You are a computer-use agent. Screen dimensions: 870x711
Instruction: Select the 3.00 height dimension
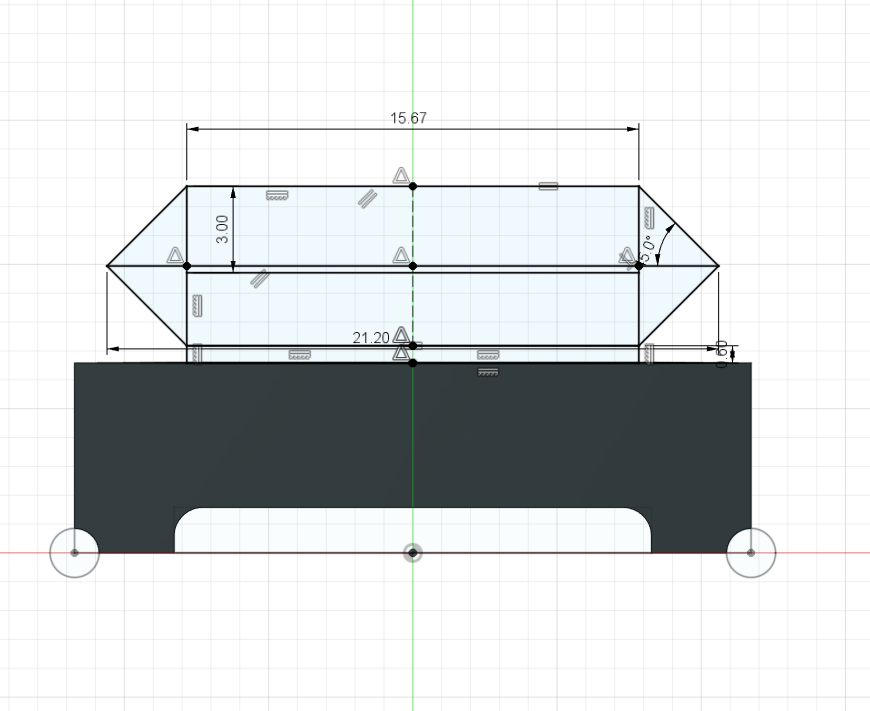tap(222, 229)
